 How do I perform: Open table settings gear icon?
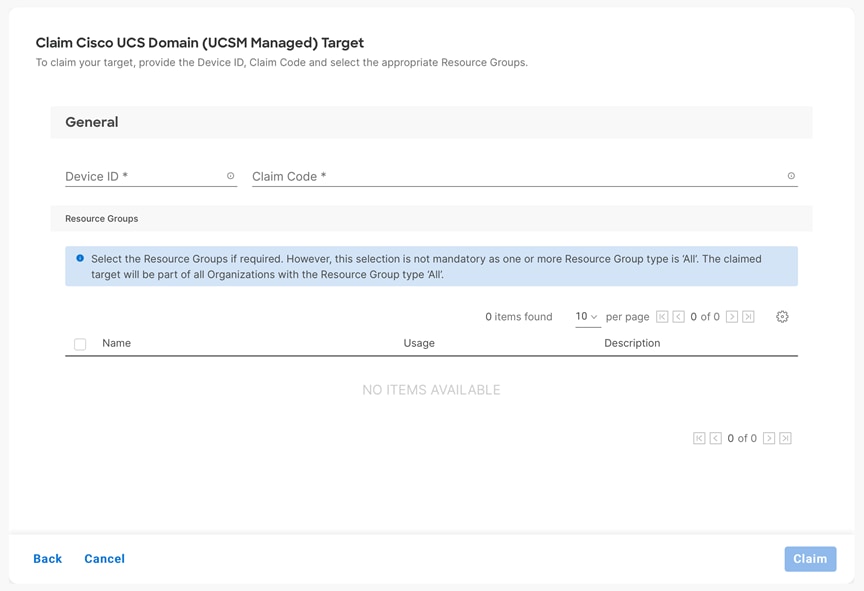pos(782,317)
